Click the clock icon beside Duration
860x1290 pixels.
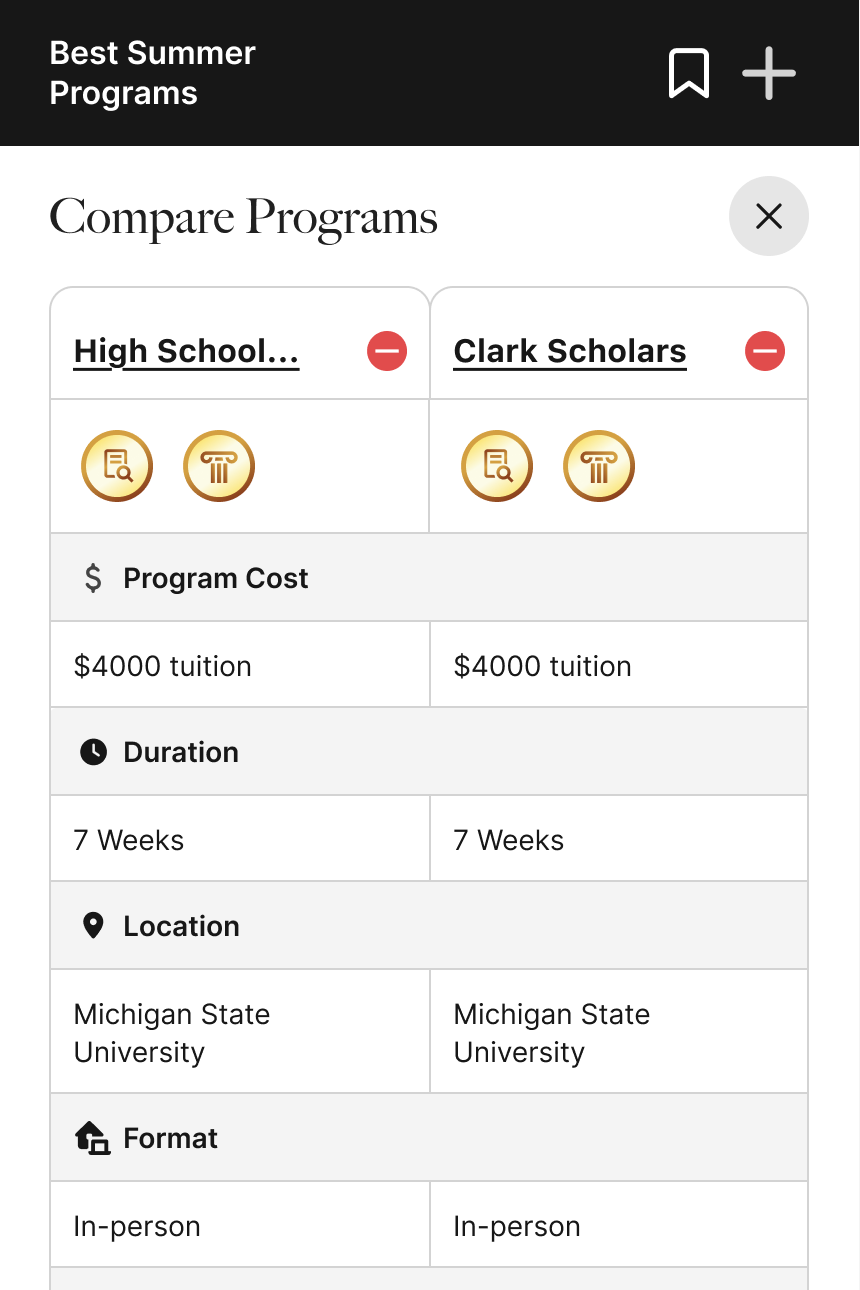pyautogui.click(x=93, y=752)
